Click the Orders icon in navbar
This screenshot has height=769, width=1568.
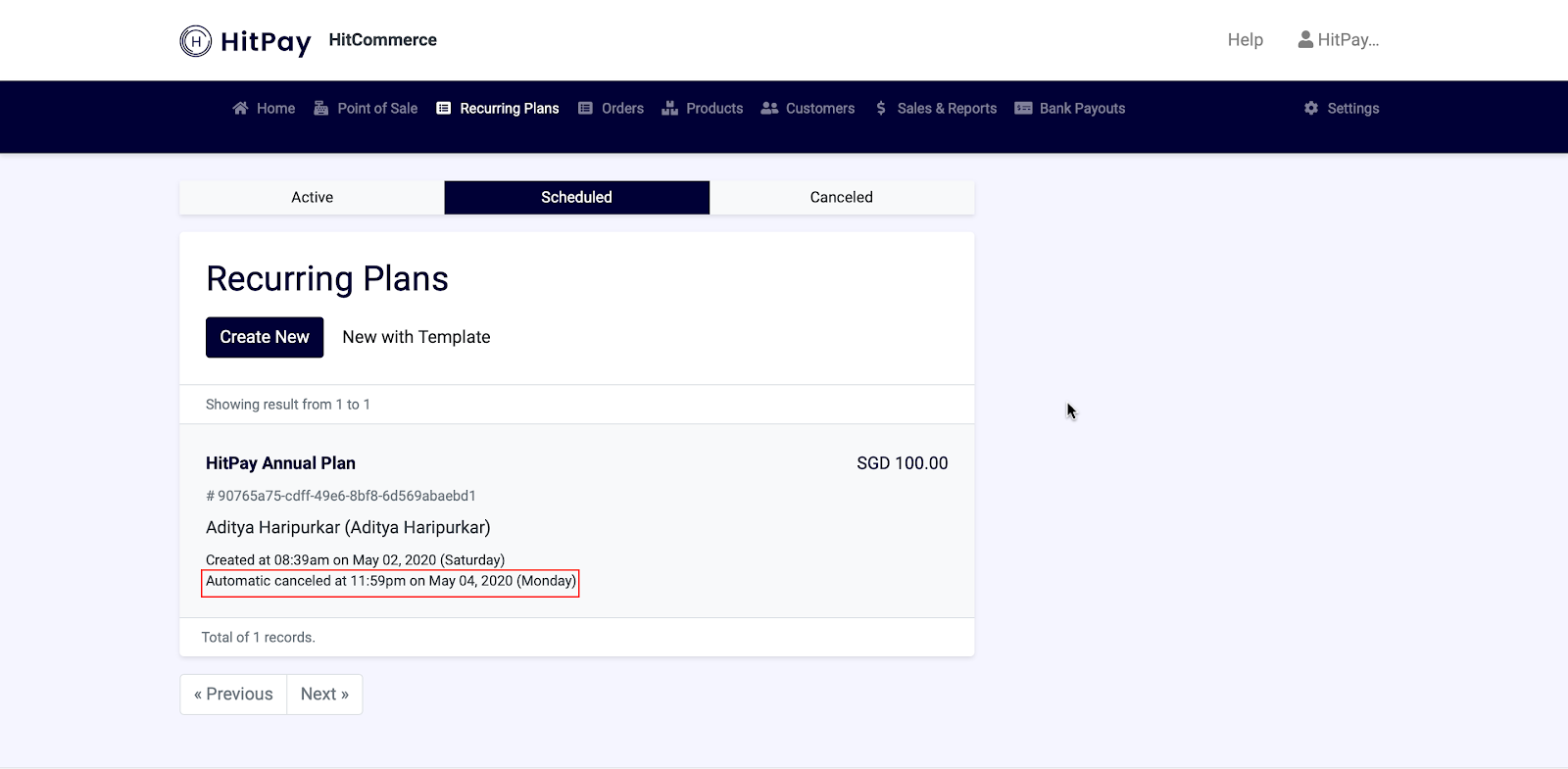585,109
